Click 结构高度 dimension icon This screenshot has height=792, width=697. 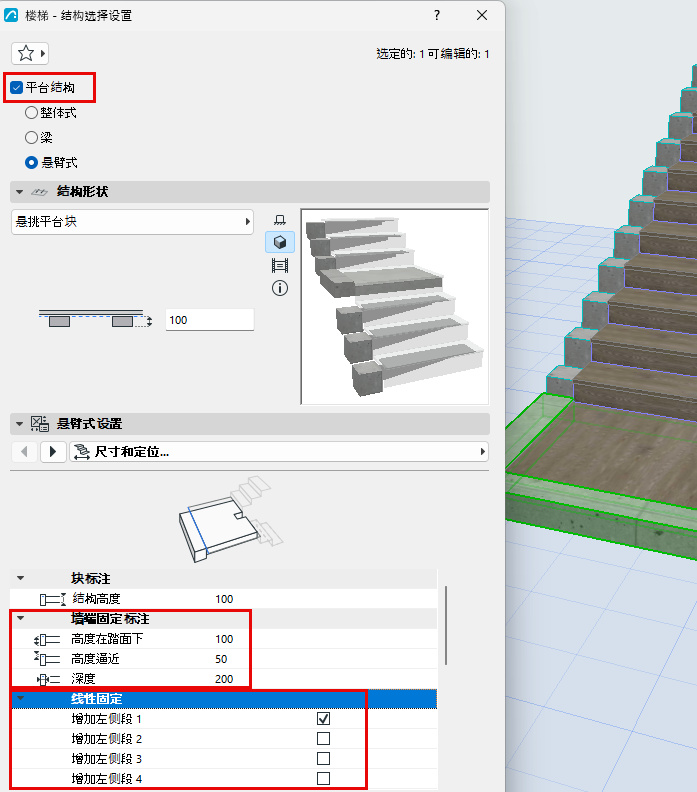point(53,599)
